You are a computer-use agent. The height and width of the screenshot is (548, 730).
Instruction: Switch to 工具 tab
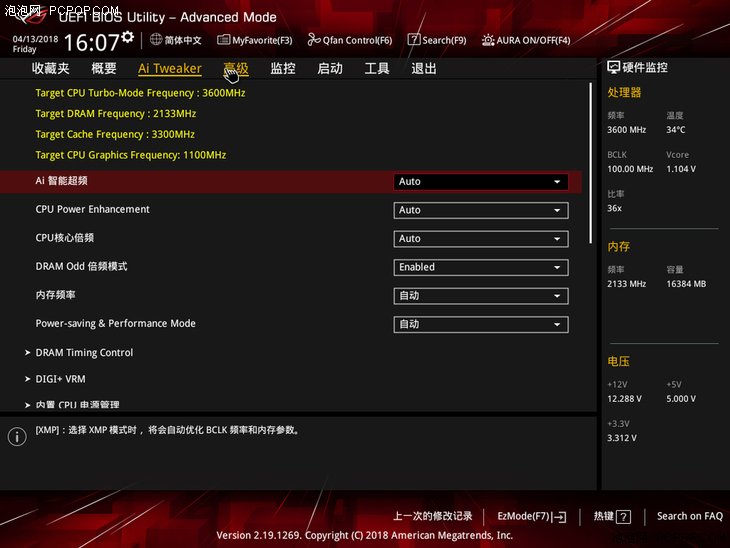pos(377,68)
